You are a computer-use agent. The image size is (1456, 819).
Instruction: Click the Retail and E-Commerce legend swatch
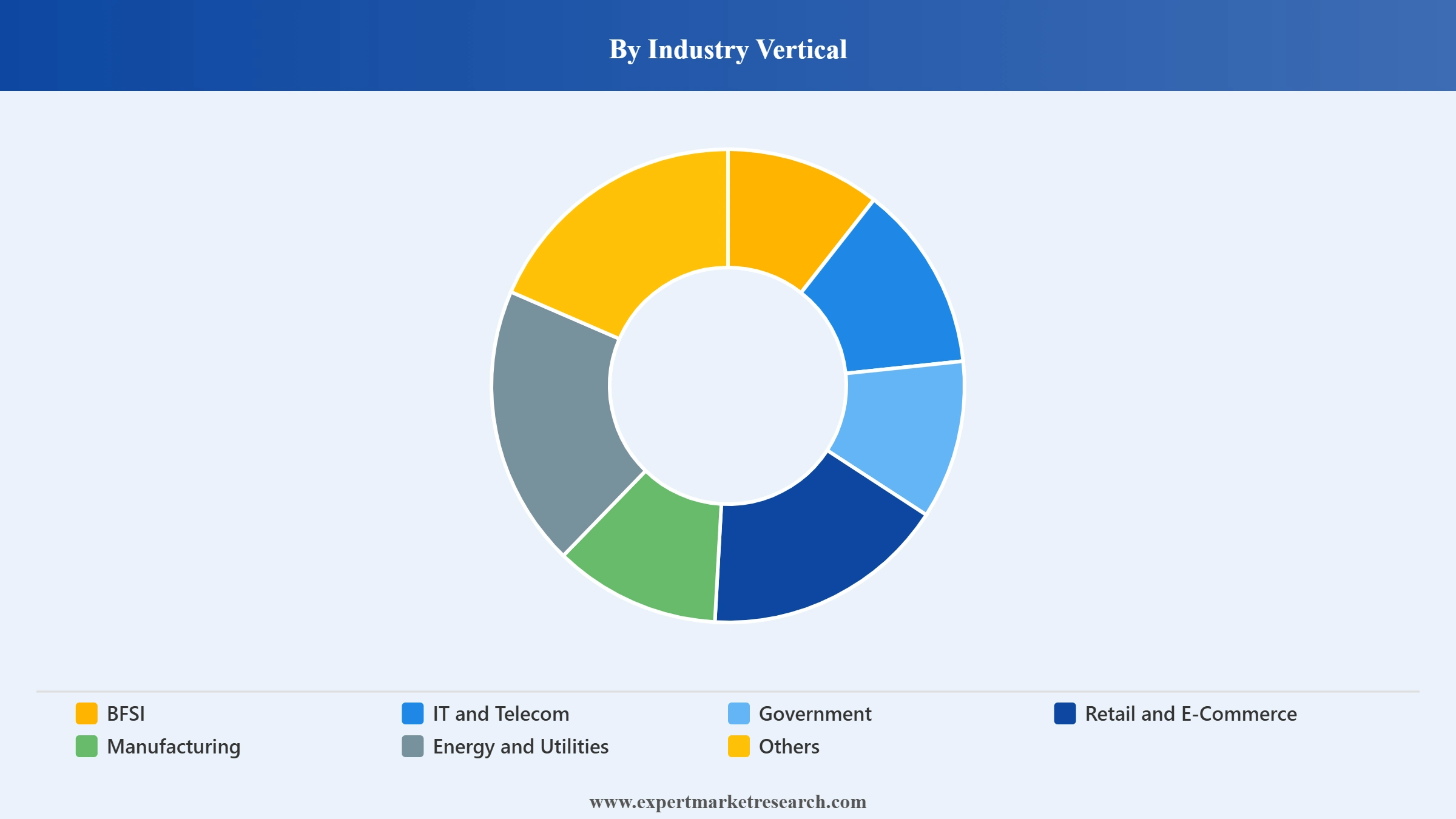point(1065,713)
